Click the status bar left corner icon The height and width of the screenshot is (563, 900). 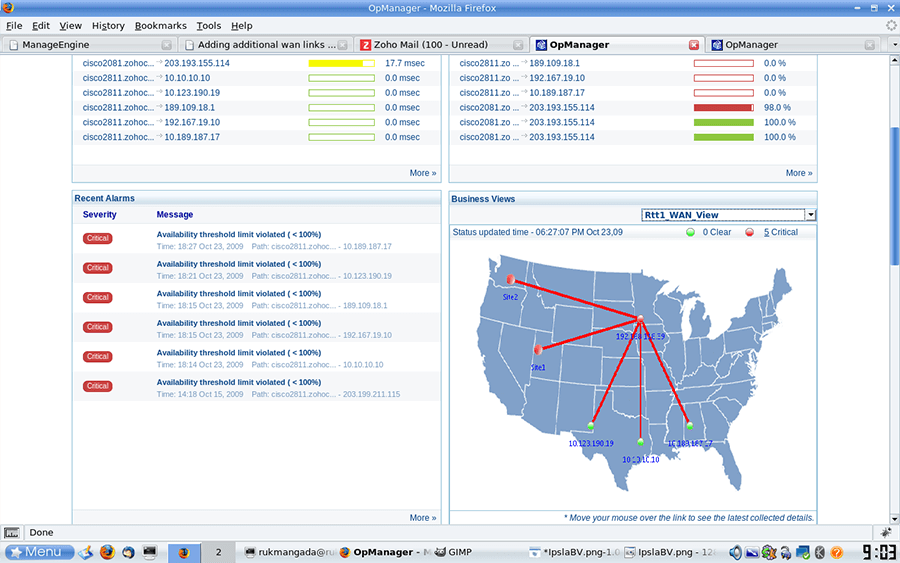coord(11,533)
